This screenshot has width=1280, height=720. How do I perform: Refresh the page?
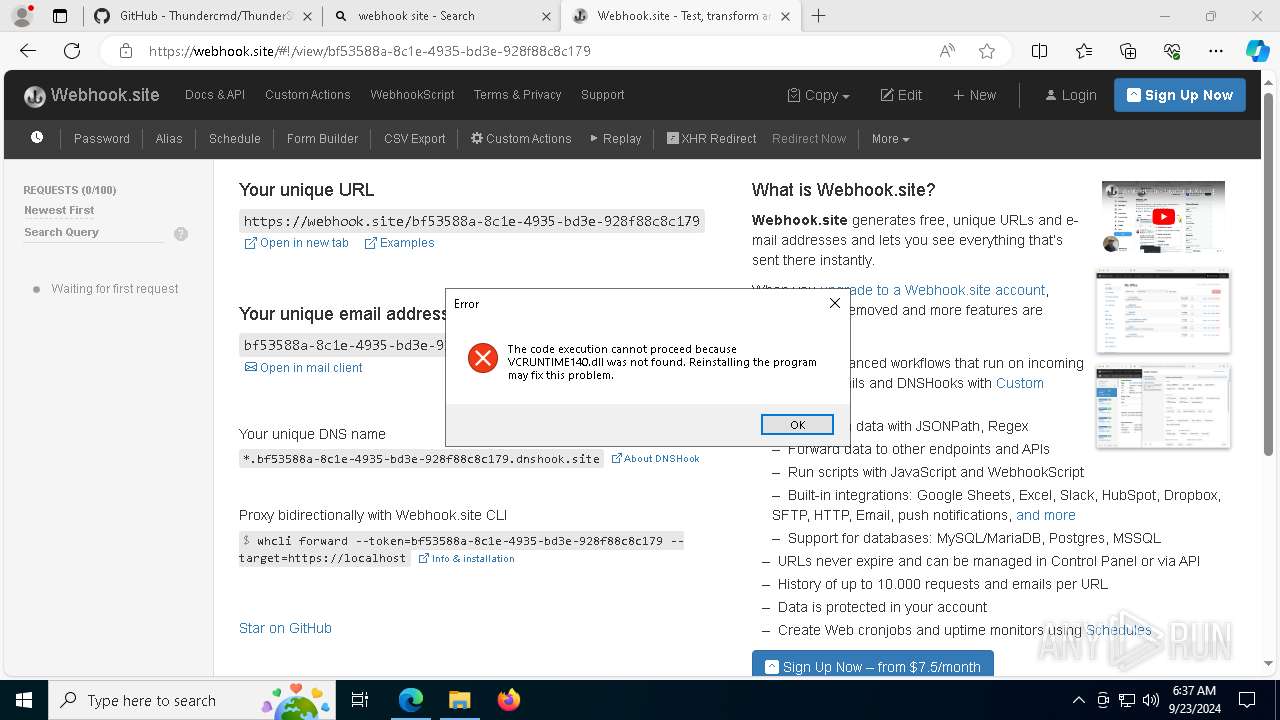point(72,51)
